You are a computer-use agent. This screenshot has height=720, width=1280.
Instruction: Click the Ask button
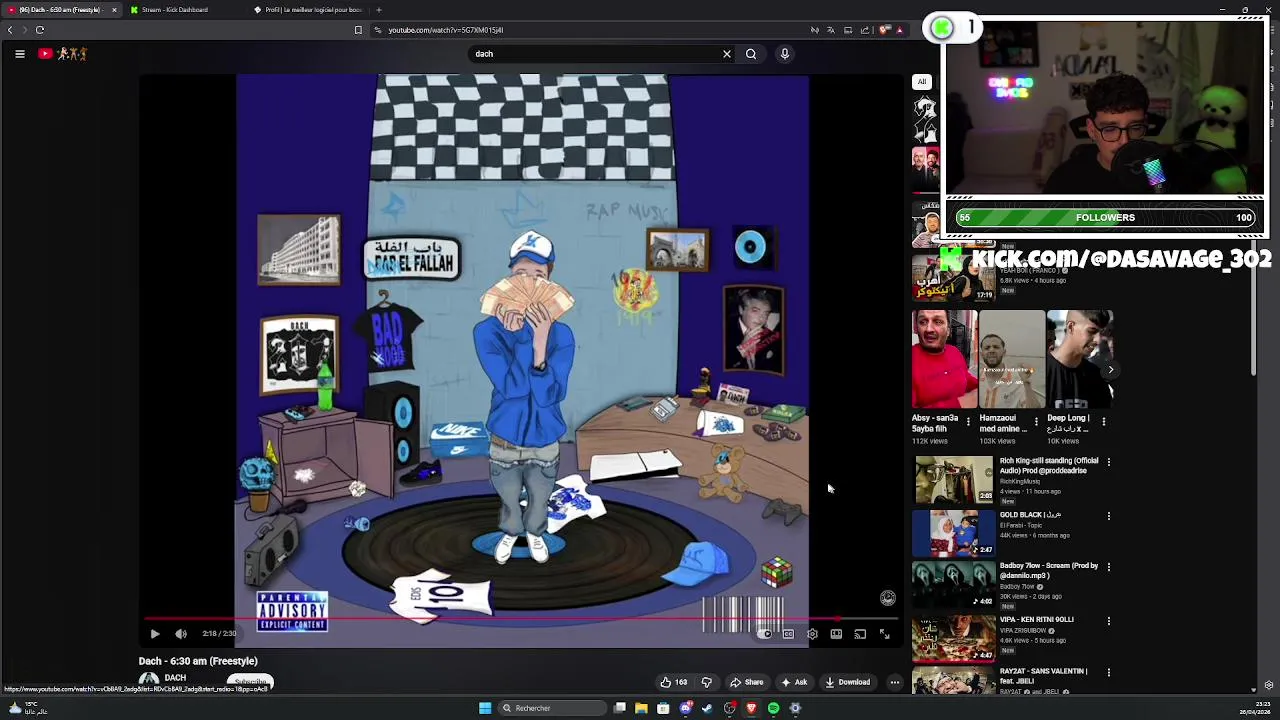click(794, 682)
